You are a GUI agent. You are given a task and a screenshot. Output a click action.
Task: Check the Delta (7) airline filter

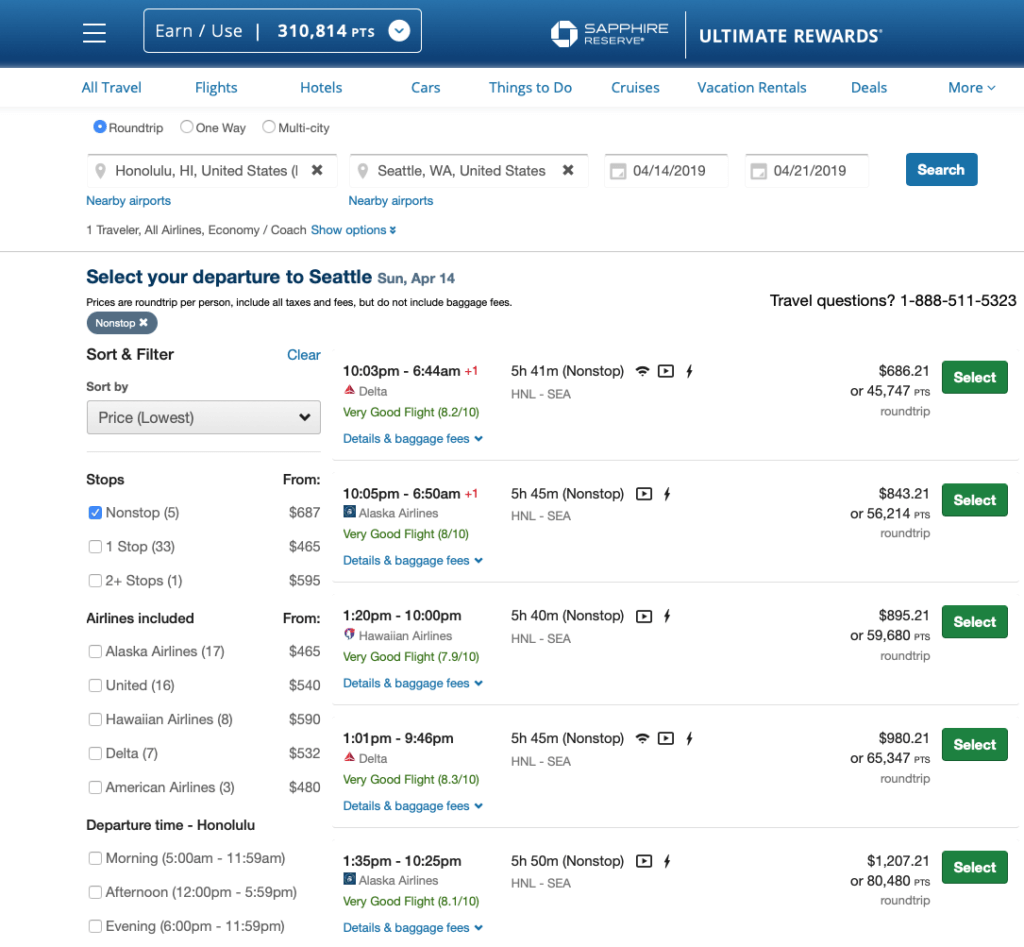[95, 753]
